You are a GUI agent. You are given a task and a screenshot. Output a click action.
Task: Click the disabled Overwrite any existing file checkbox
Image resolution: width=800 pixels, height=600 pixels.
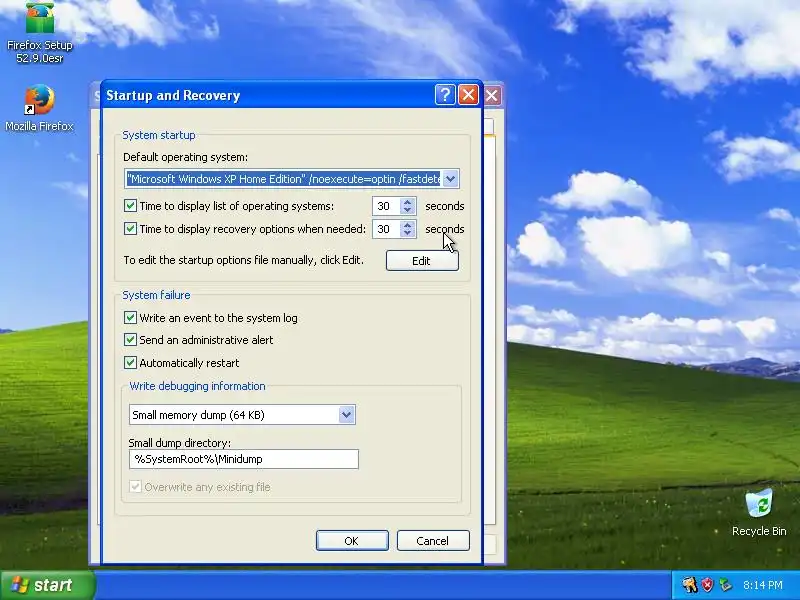(x=135, y=487)
